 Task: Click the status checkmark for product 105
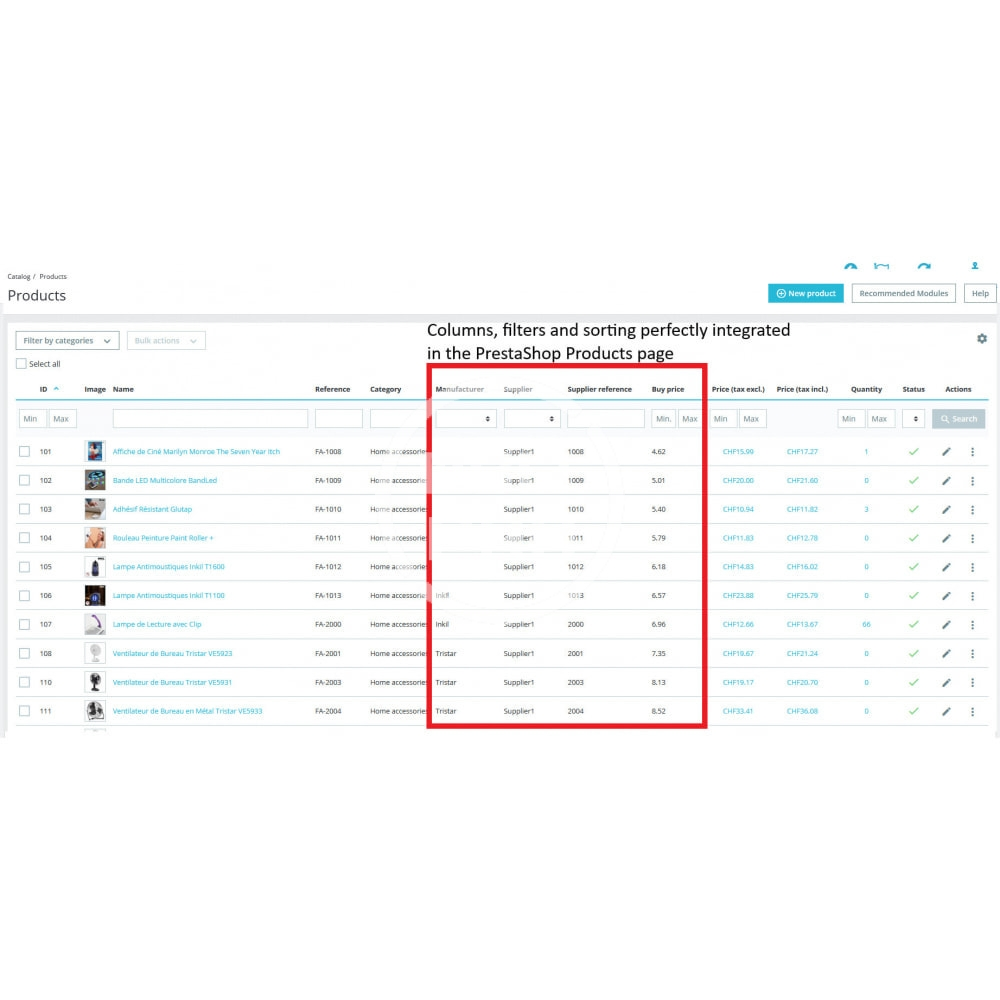[913, 567]
